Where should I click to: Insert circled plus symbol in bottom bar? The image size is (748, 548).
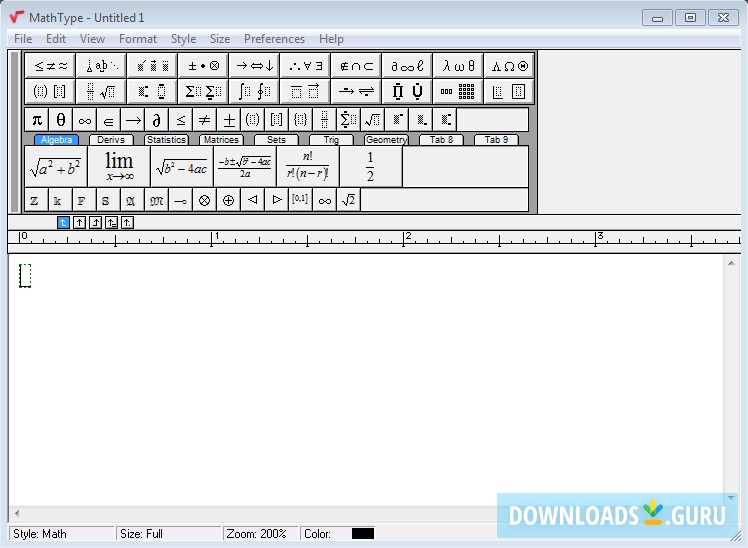coord(229,200)
